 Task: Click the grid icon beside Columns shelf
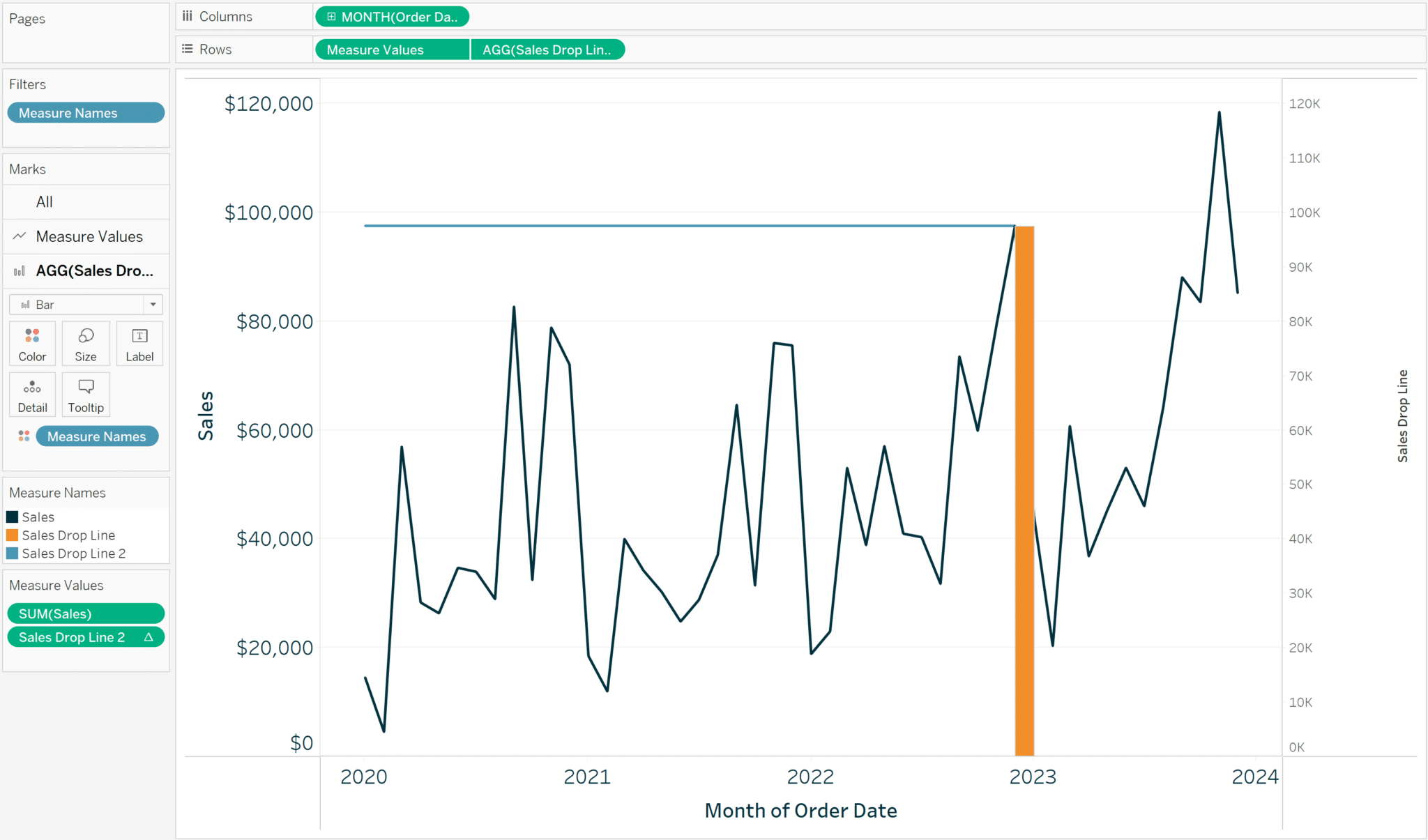187,16
